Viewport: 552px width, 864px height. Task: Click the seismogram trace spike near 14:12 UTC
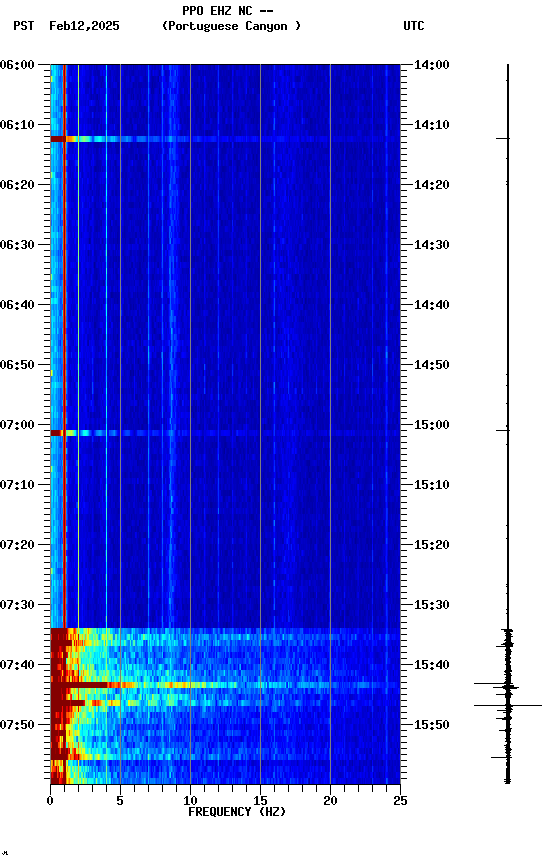502,138
